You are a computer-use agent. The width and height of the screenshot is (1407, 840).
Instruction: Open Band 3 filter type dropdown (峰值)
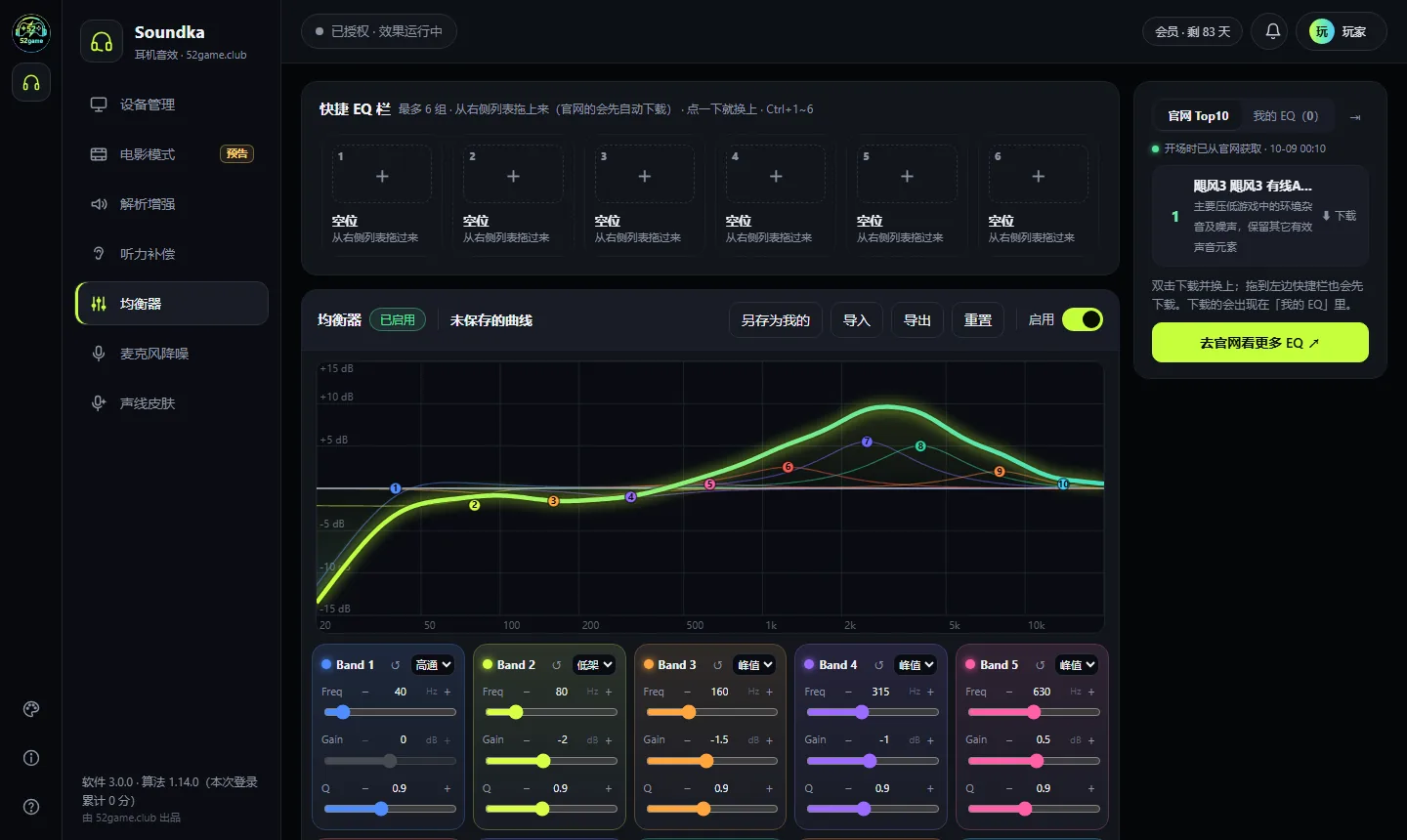755,665
